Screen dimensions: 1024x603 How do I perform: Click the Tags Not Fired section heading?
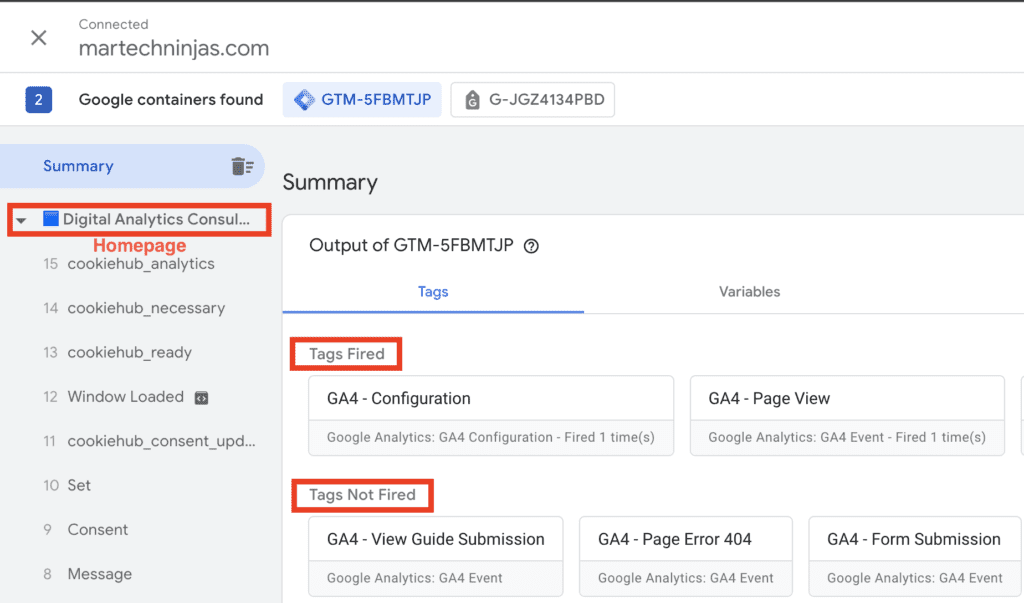[x=362, y=495]
